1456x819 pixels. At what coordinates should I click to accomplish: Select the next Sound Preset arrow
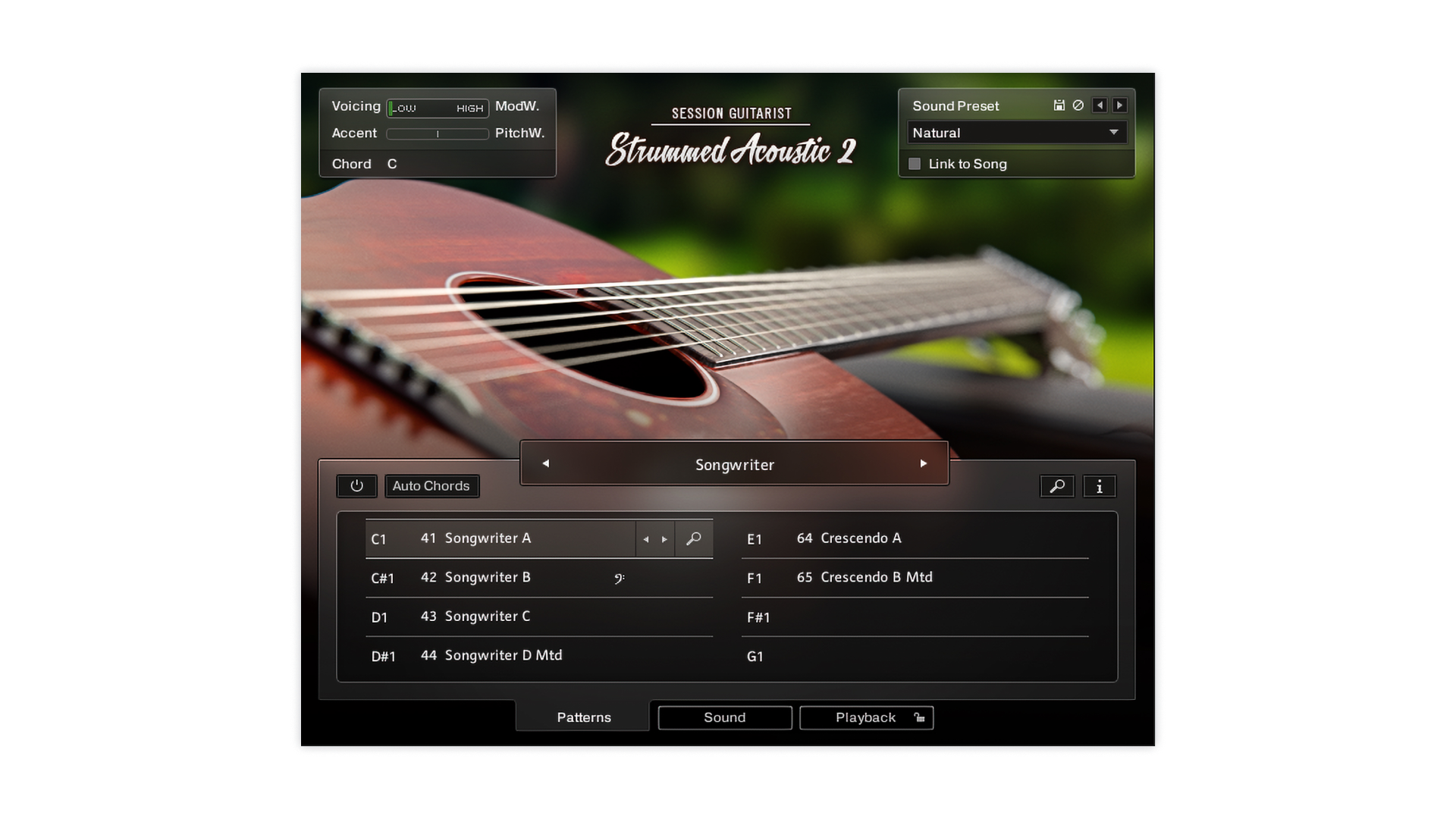[1119, 105]
